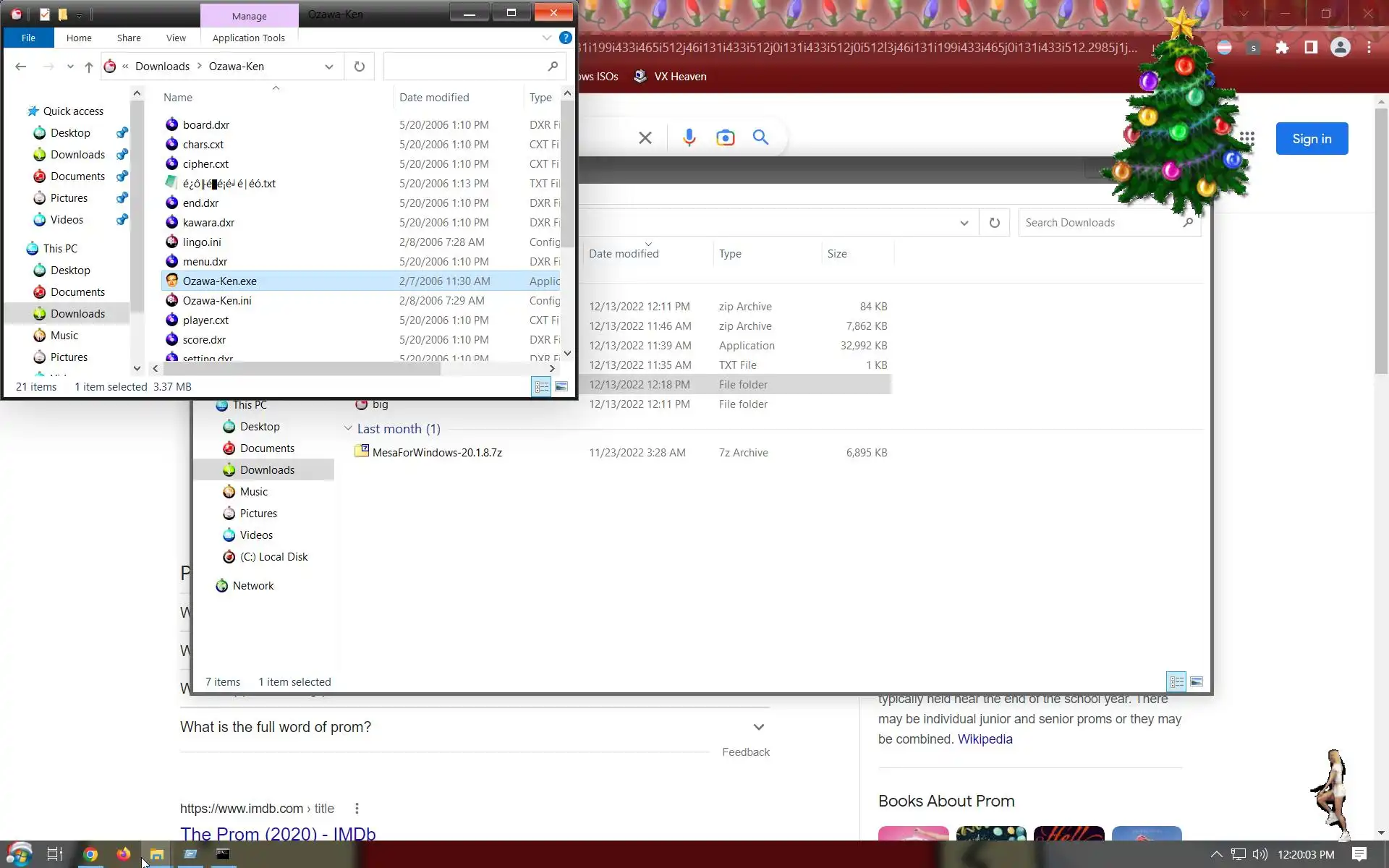1389x868 pixels.
Task: Switch to details view in Downloads window
Action: pyautogui.click(x=1176, y=681)
